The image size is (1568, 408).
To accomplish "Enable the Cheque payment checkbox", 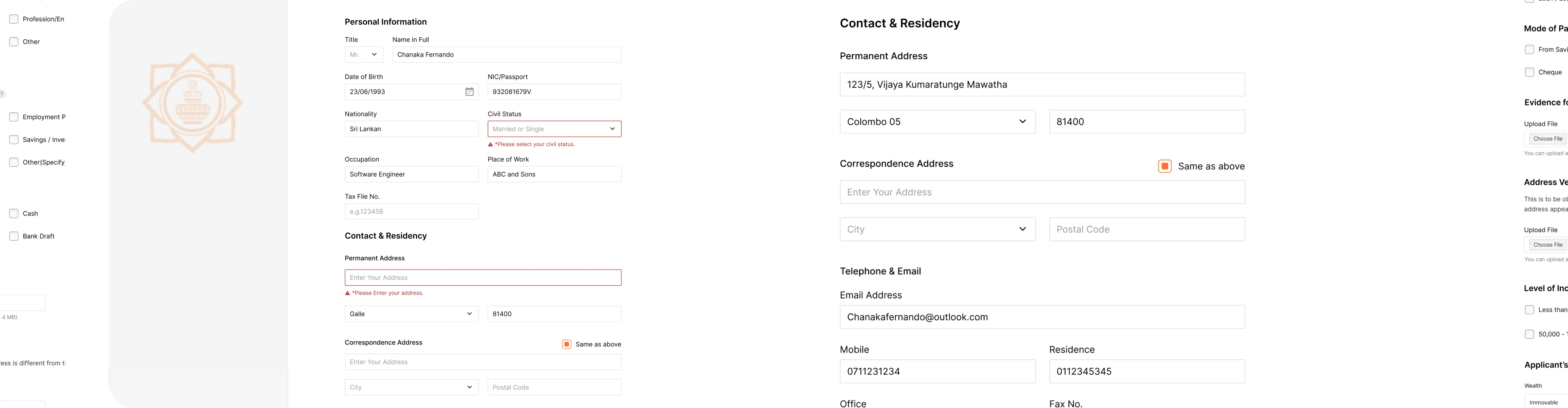I will pyautogui.click(x=1529, y=73).
